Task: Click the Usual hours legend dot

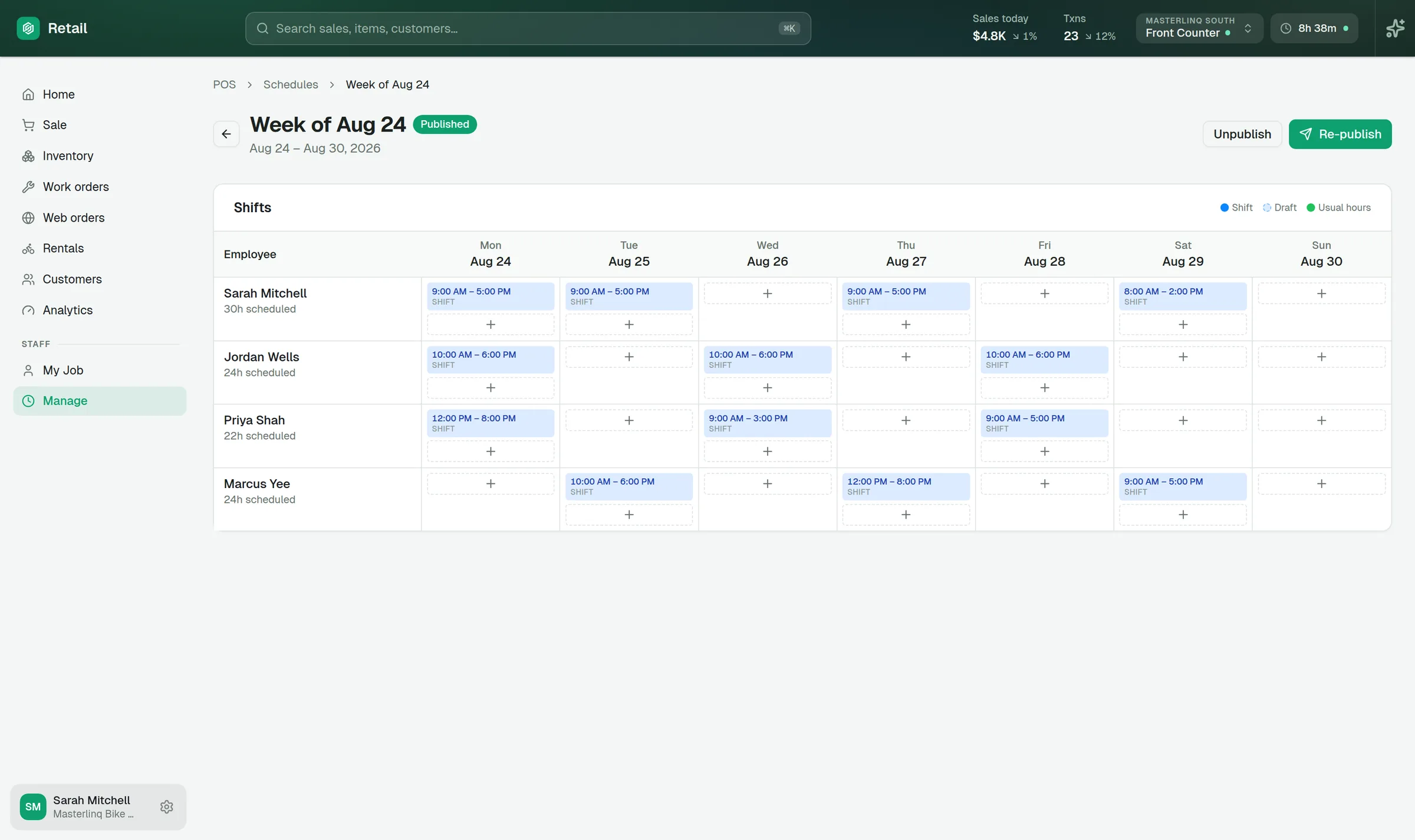Action: coord(1311,207)
